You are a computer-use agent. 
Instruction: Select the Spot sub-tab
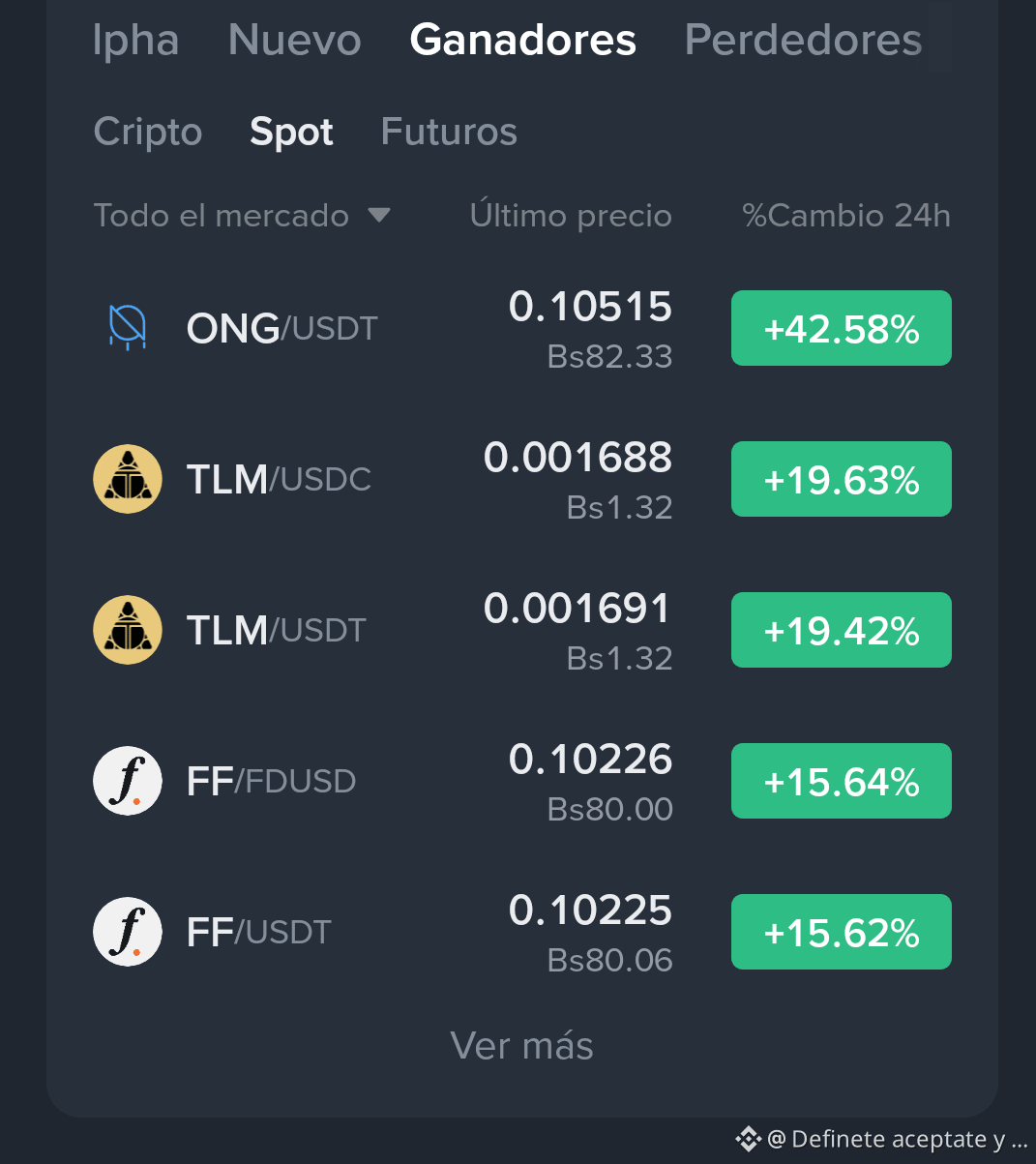tap(291, 132)
